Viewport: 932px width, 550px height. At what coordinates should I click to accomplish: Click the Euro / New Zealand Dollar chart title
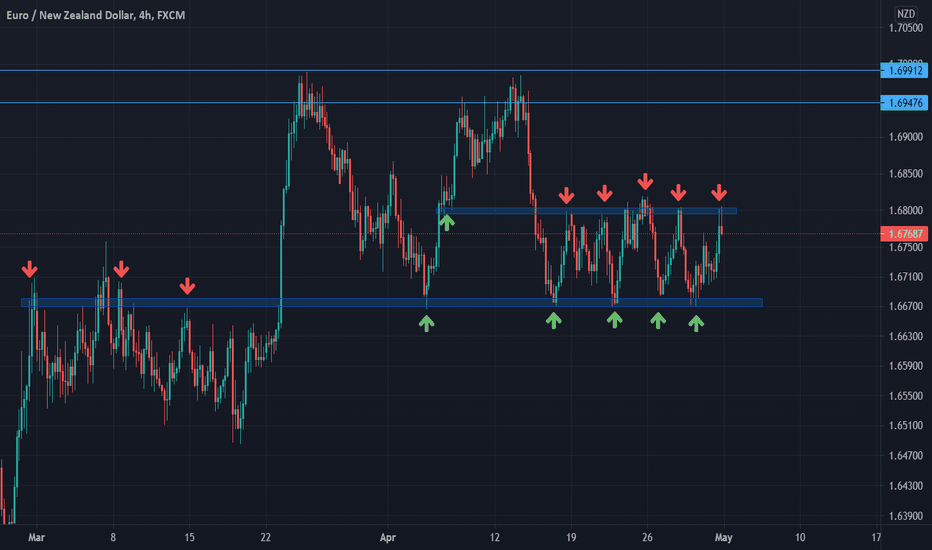tap(96, 15)
